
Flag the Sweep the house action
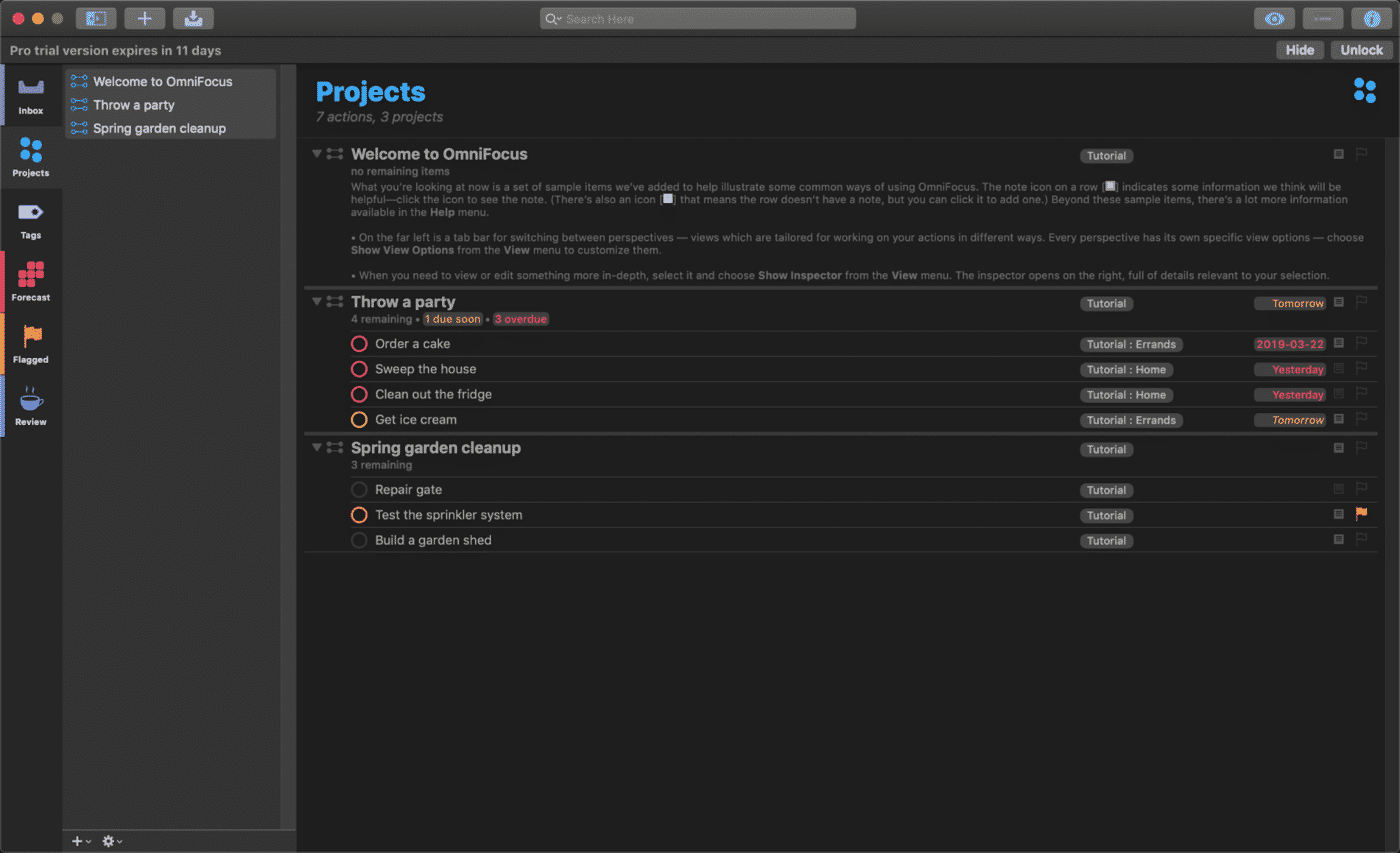1361,368
